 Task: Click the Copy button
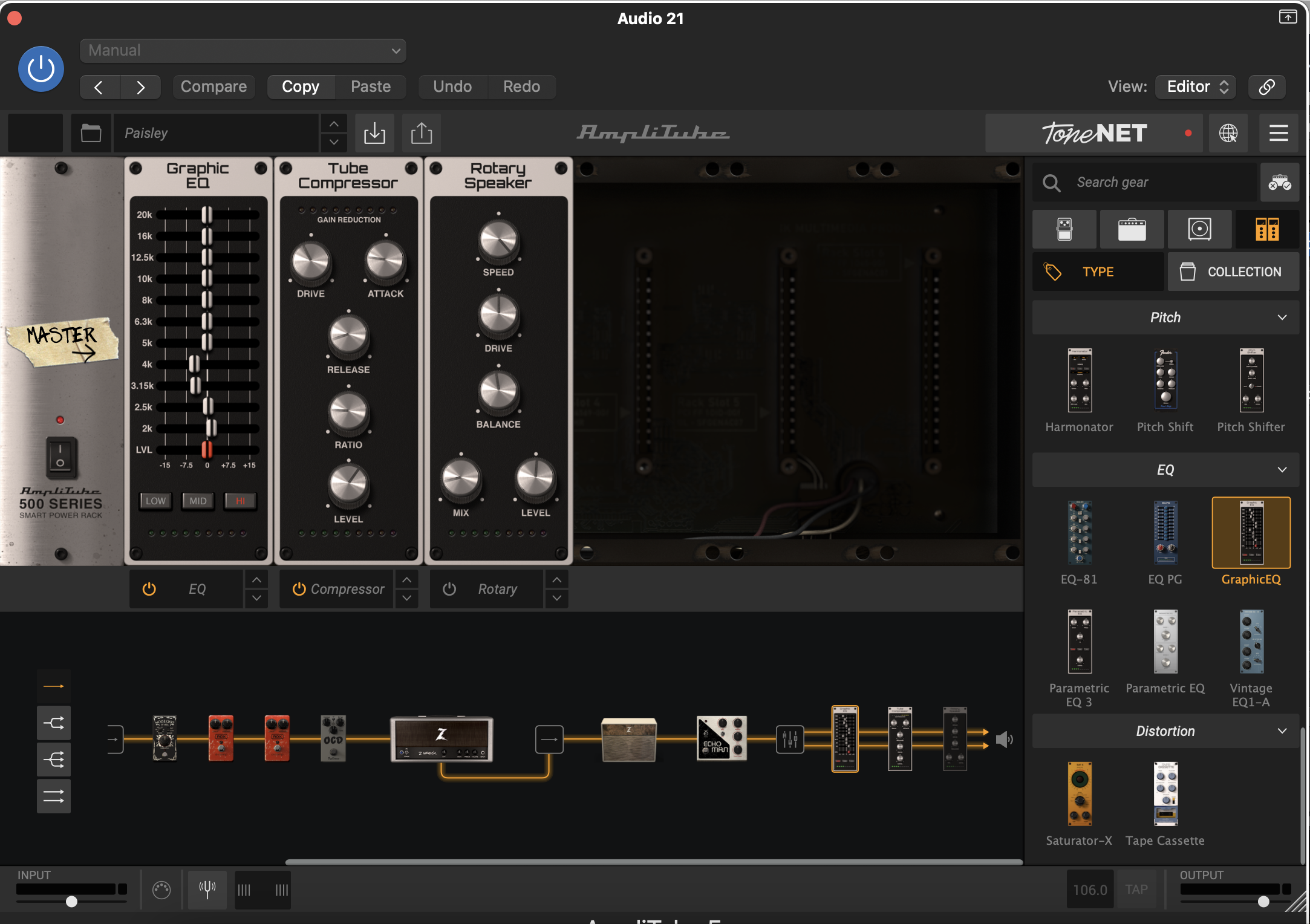(x=301, y=86)
